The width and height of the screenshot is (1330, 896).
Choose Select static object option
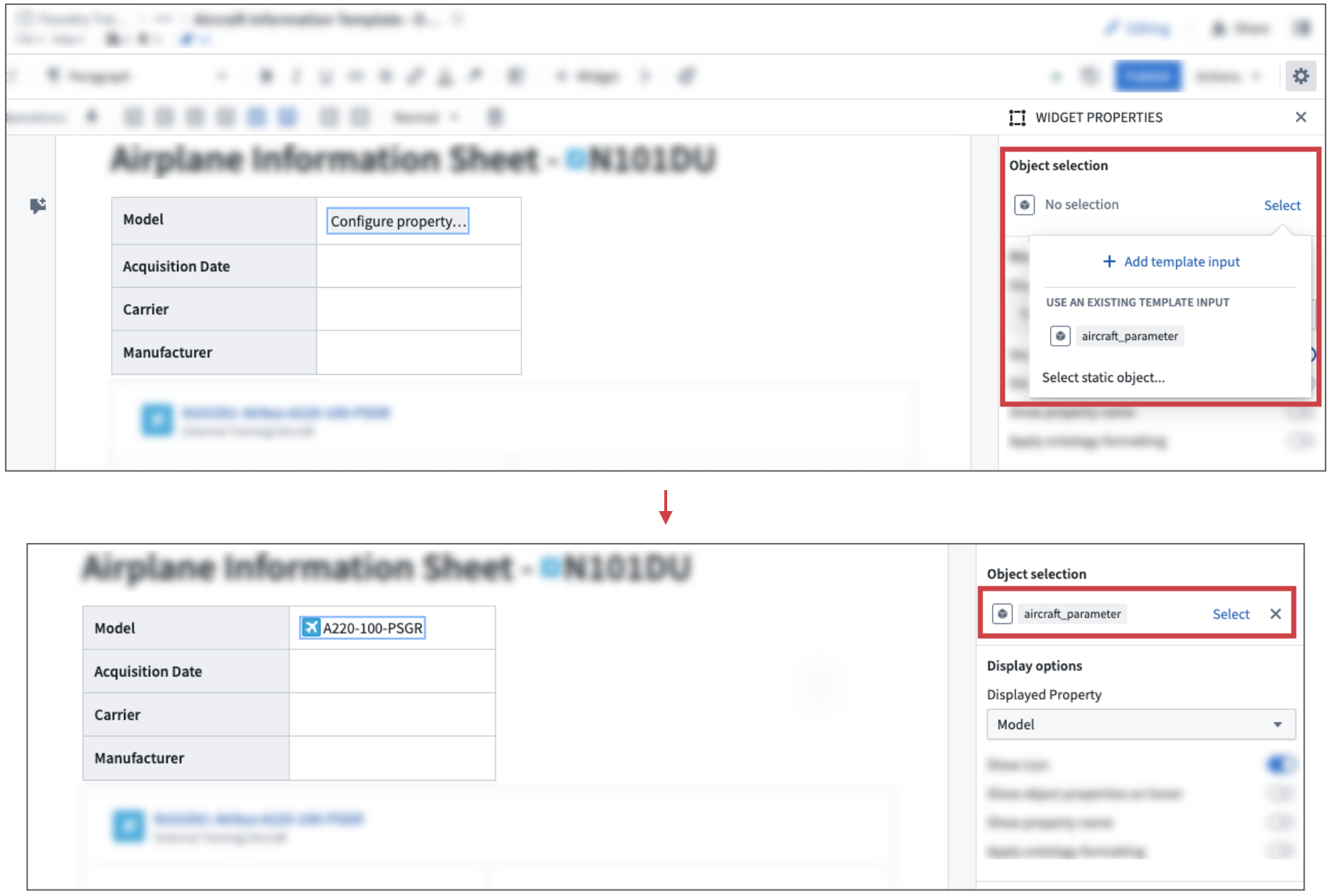point(1103,378)
